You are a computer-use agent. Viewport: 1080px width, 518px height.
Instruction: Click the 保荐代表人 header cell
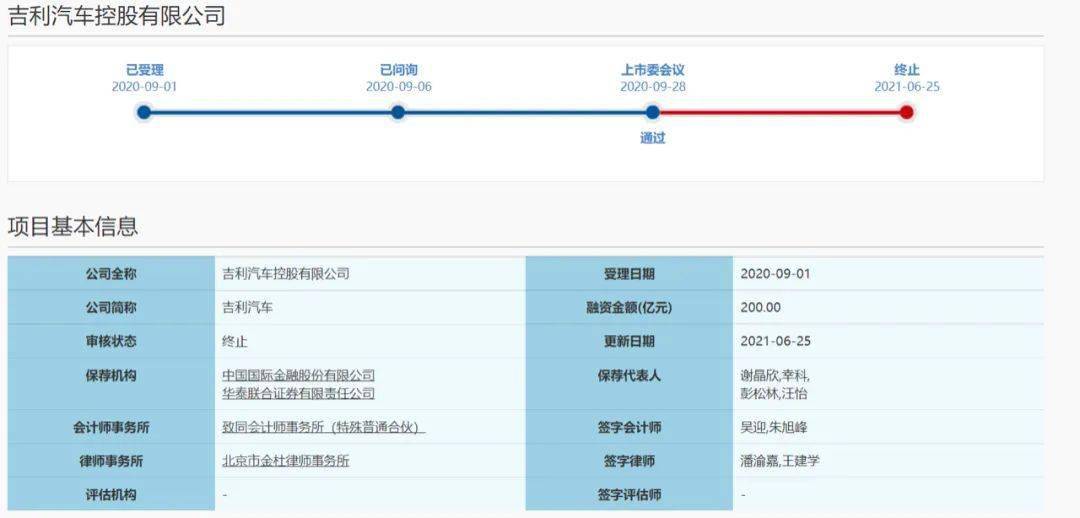point(629,384)
